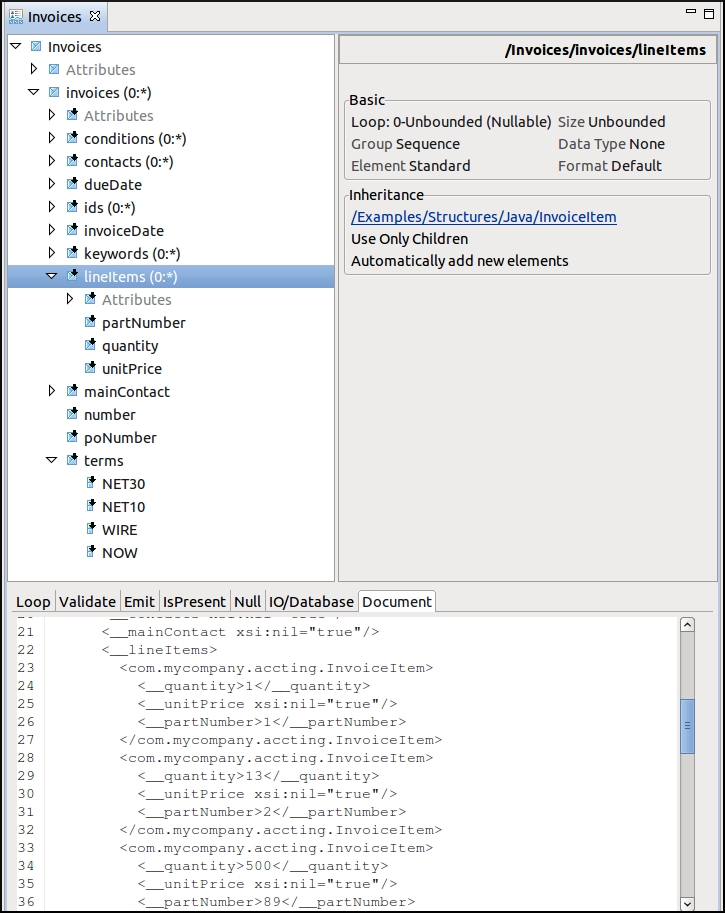Click the minimize view icon
725x913 pixels.
691,12
